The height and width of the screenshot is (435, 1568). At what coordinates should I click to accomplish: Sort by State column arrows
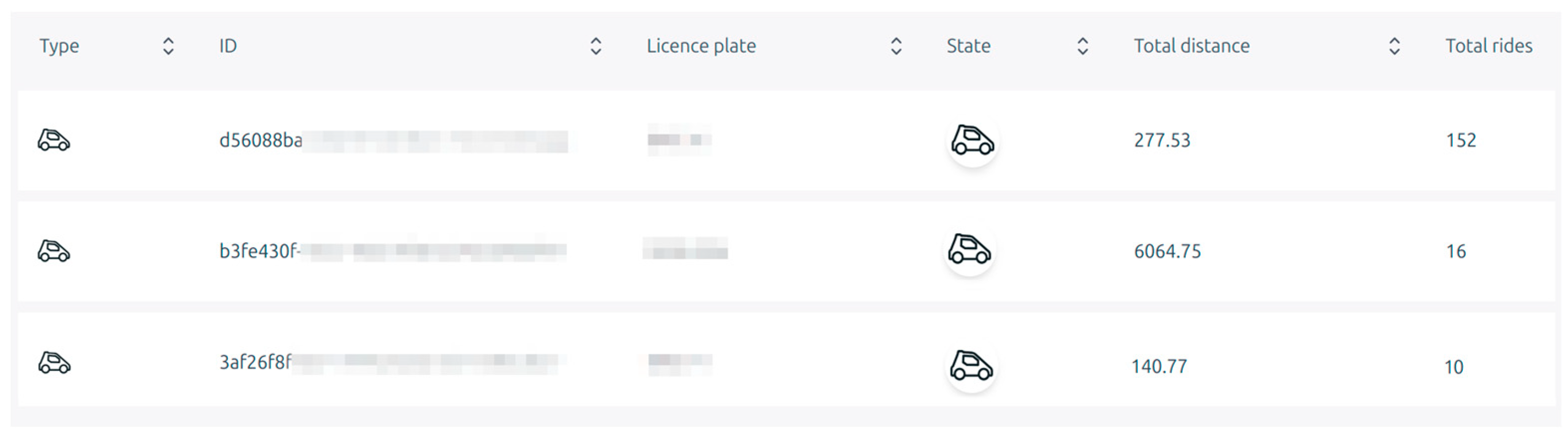(1082, 46)
